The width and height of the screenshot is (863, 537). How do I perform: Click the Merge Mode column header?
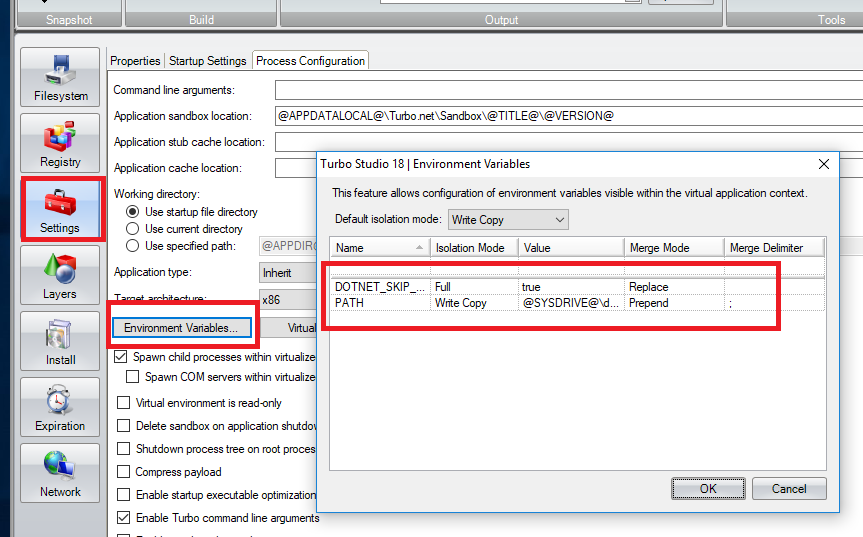(x=674, y=248)
